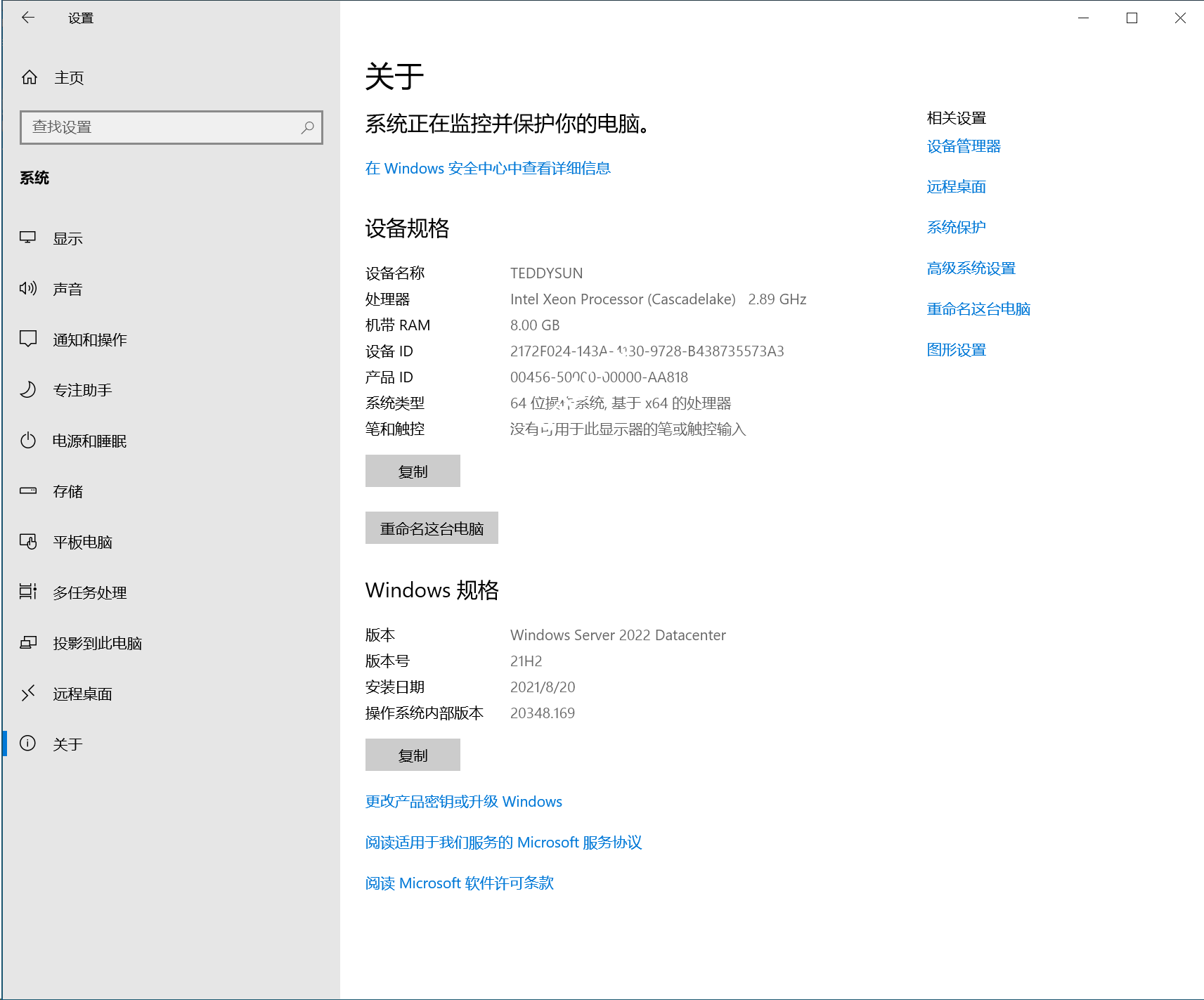Open Advanced system settings (高级系统设置) link
Image resolution: width=1204 pixels, height=1000 pixels.
971,268
